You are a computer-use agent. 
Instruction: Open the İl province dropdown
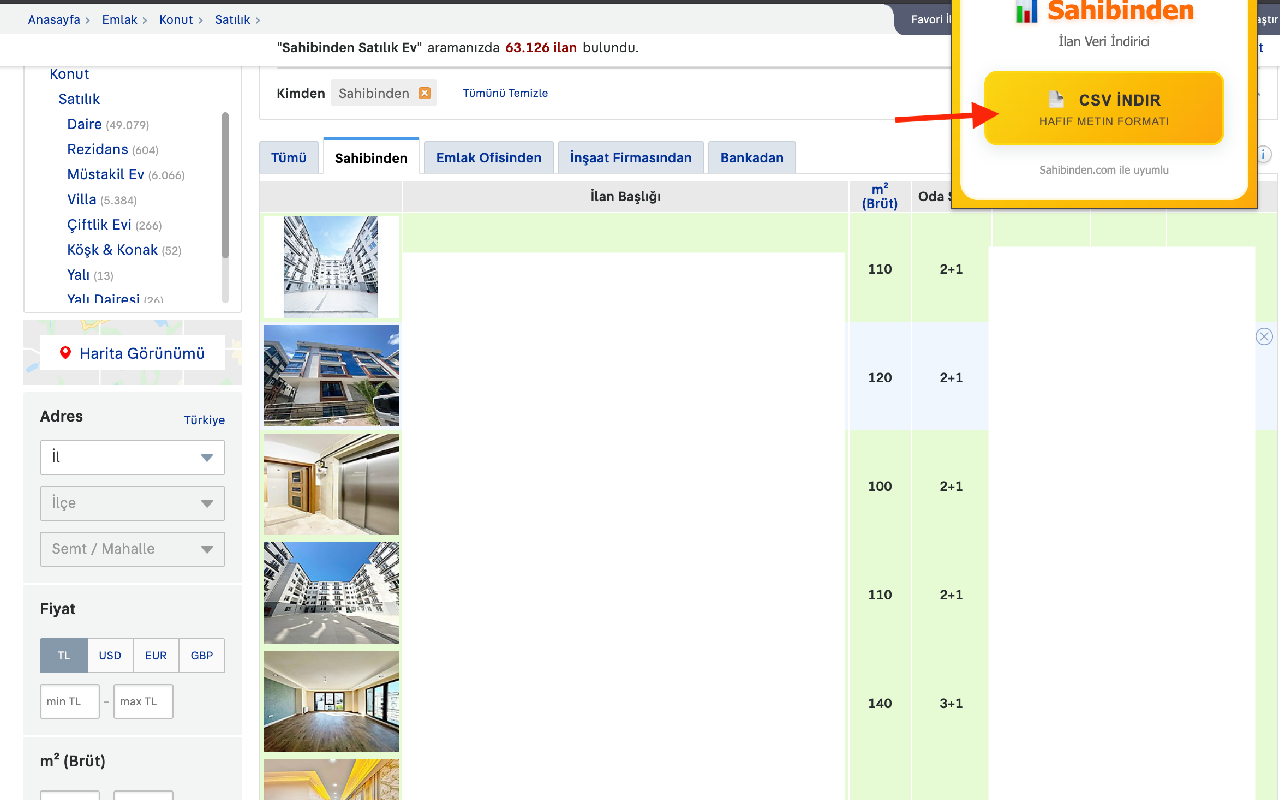click(x=132, y=457)
